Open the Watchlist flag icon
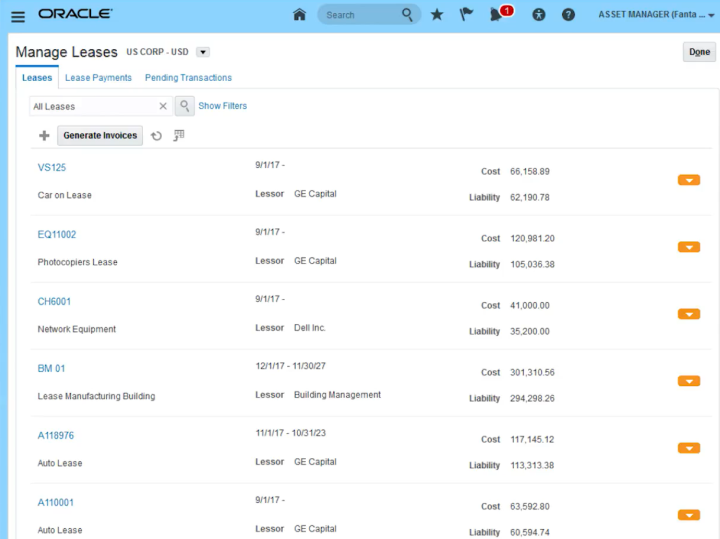The height and width of the screenshot is (539, 720). [x=466, y=15]
